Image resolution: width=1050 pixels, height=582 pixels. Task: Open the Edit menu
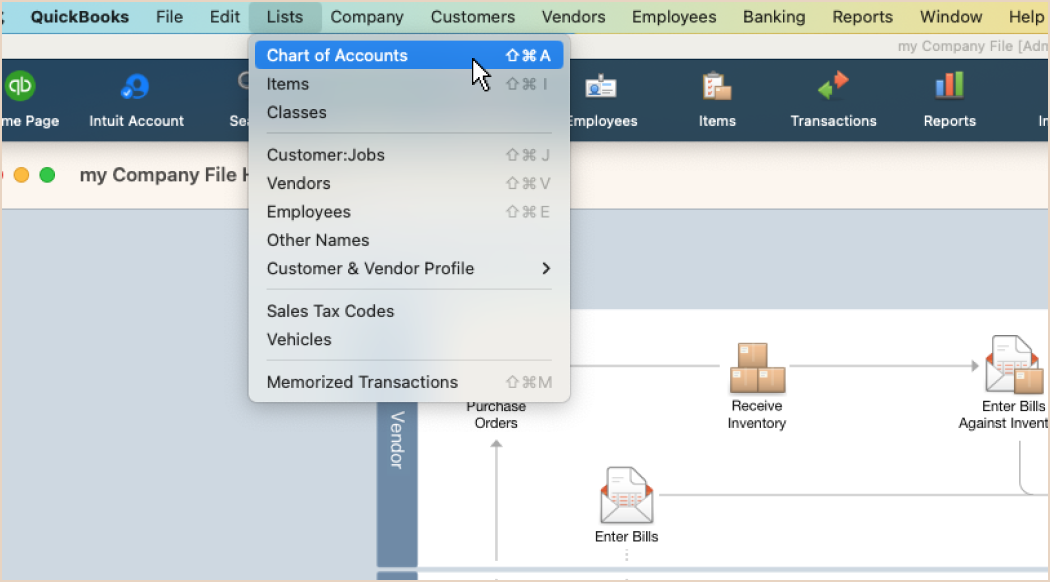pyautogui.click(x=224, y=17)
